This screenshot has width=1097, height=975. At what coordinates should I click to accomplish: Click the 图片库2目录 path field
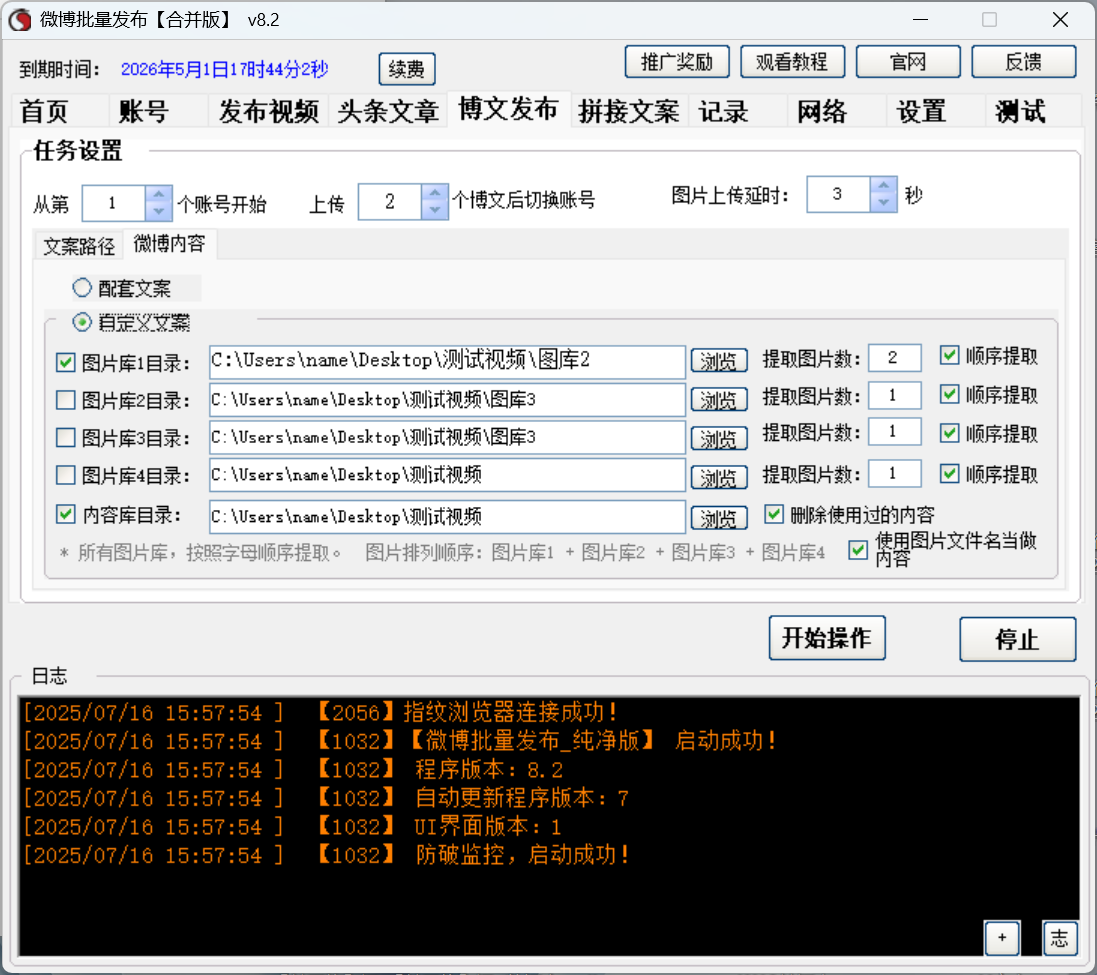447,399
